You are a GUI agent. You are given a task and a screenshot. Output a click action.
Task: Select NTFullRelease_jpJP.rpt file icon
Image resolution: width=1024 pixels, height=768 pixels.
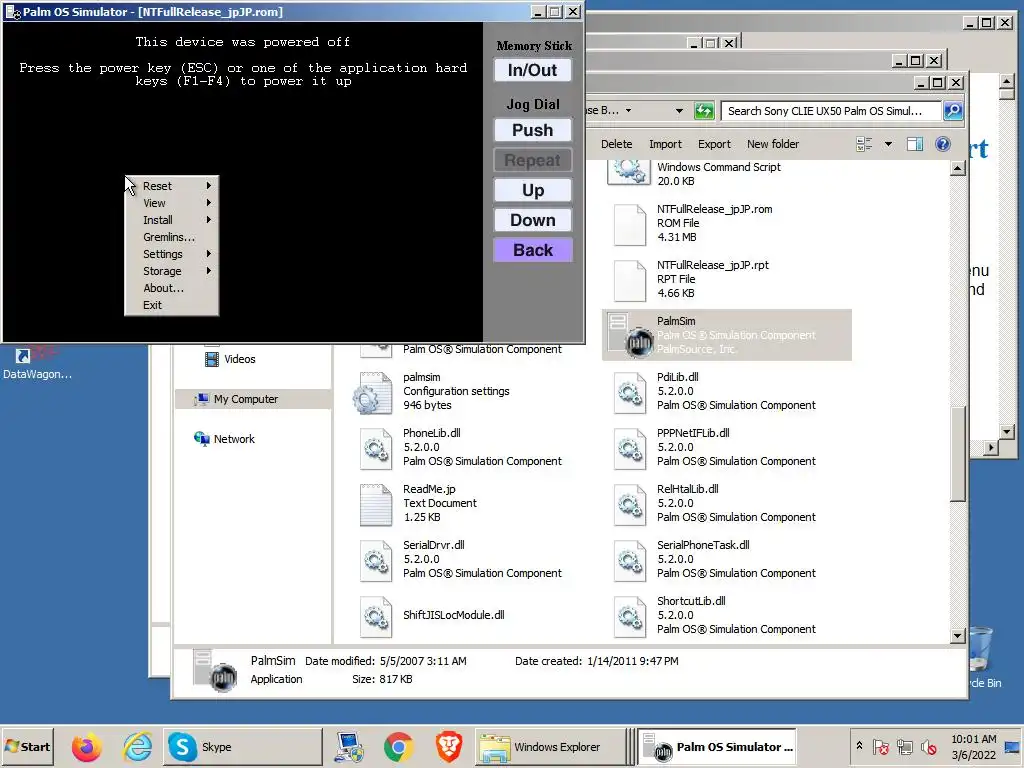pyautogui.click(x=630, y=280)
